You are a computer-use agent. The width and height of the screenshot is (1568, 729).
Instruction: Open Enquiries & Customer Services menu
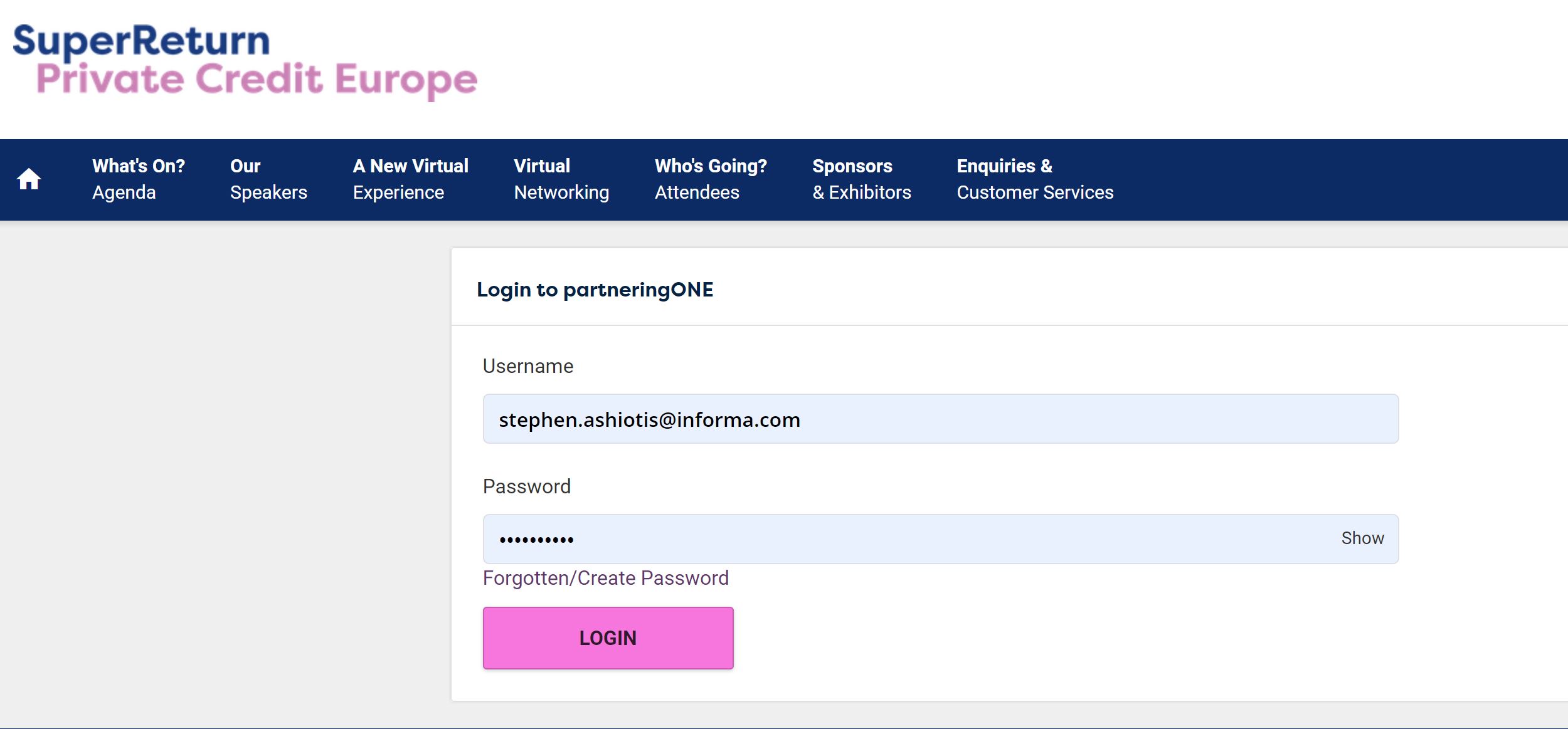(x=1034, y=179)
